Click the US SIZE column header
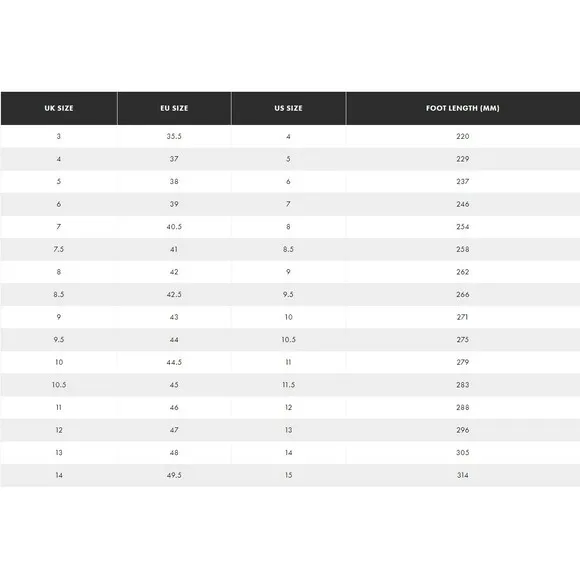This screenshot has width=580, height=580. click(289, 108)
